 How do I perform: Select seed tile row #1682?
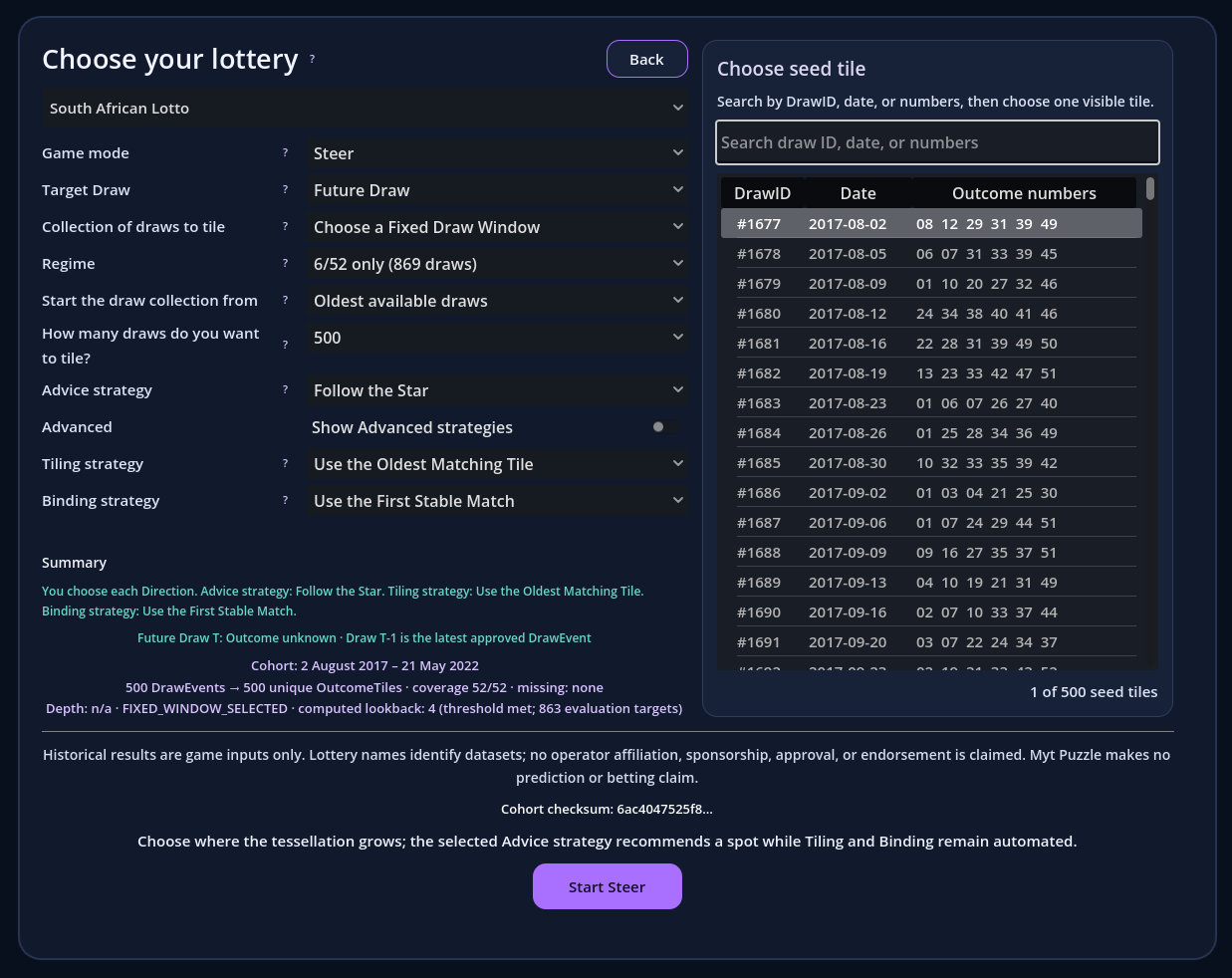[929, 373]
